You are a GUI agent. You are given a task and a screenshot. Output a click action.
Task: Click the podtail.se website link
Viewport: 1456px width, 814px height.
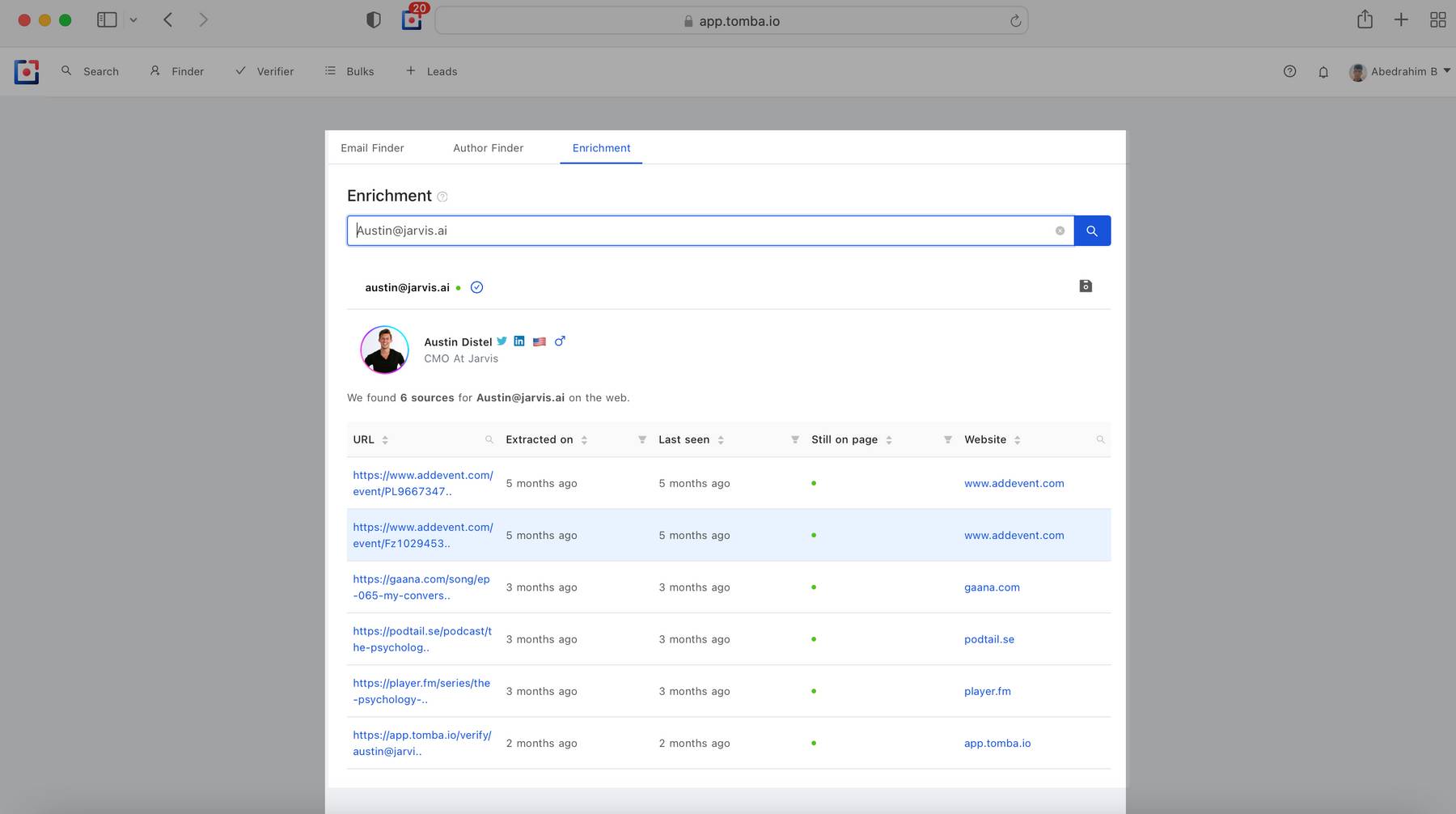[989, 639]
